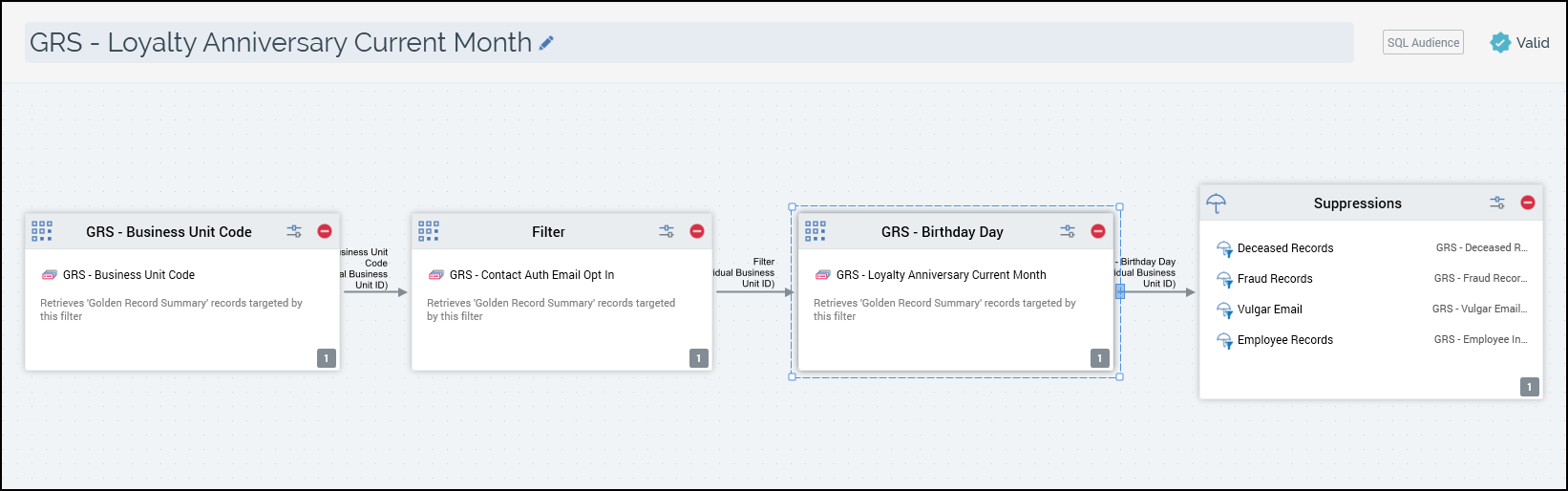The height and width of the screenshot is (491, 1568).
Task: Select the Deceased Records suppression
Action: (x=1285, y=248)
